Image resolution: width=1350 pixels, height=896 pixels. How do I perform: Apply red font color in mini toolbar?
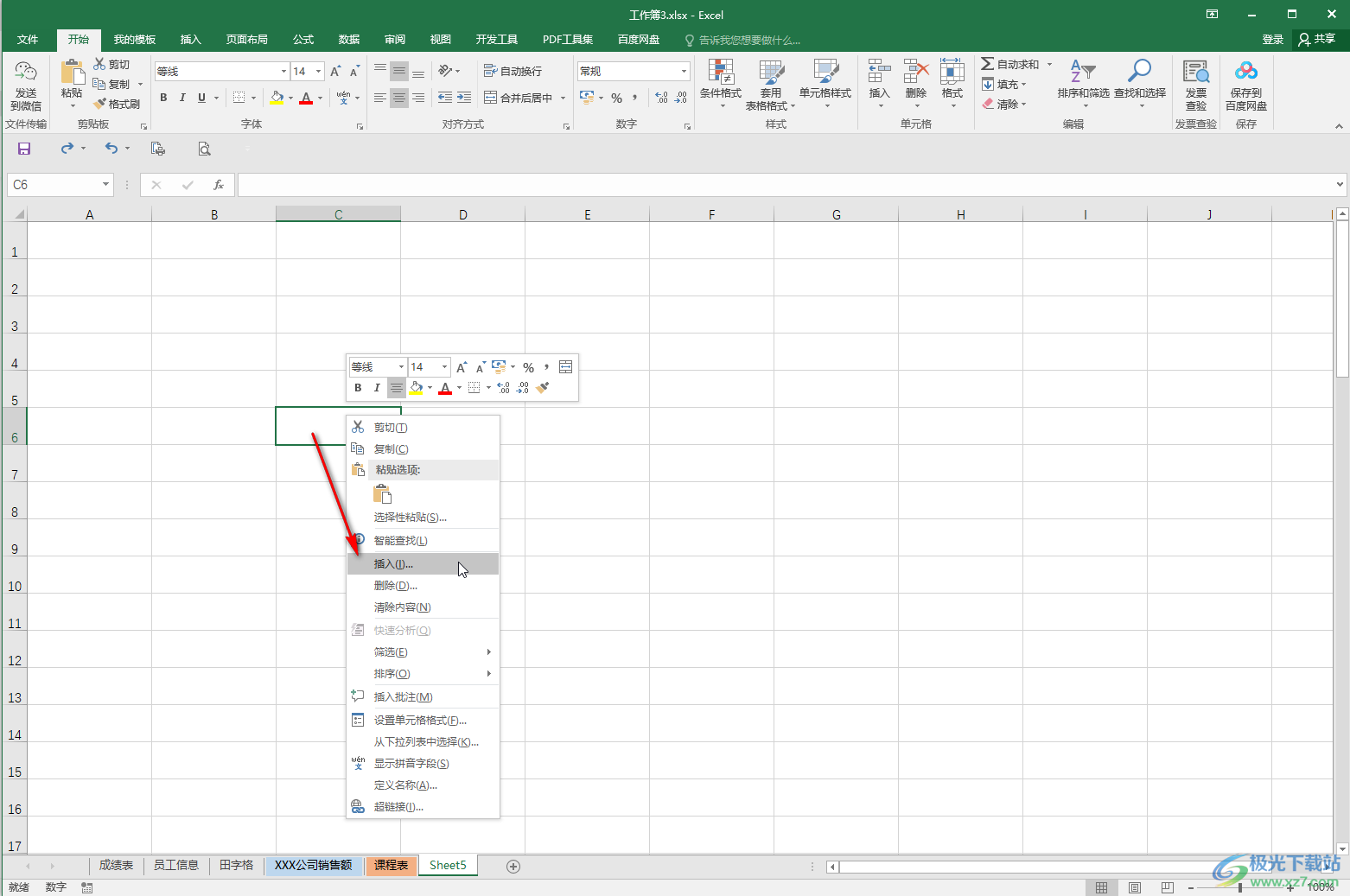(x=445, y=388)
